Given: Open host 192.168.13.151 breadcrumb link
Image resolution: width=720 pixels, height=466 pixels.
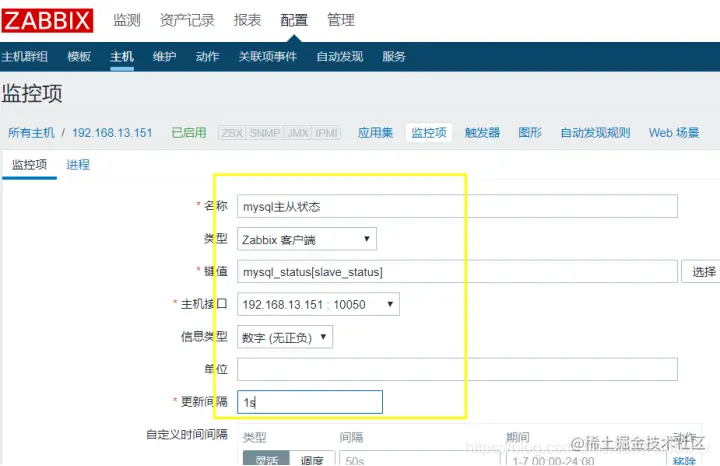Looking at the screenshot, I should [x=112, y=133].
